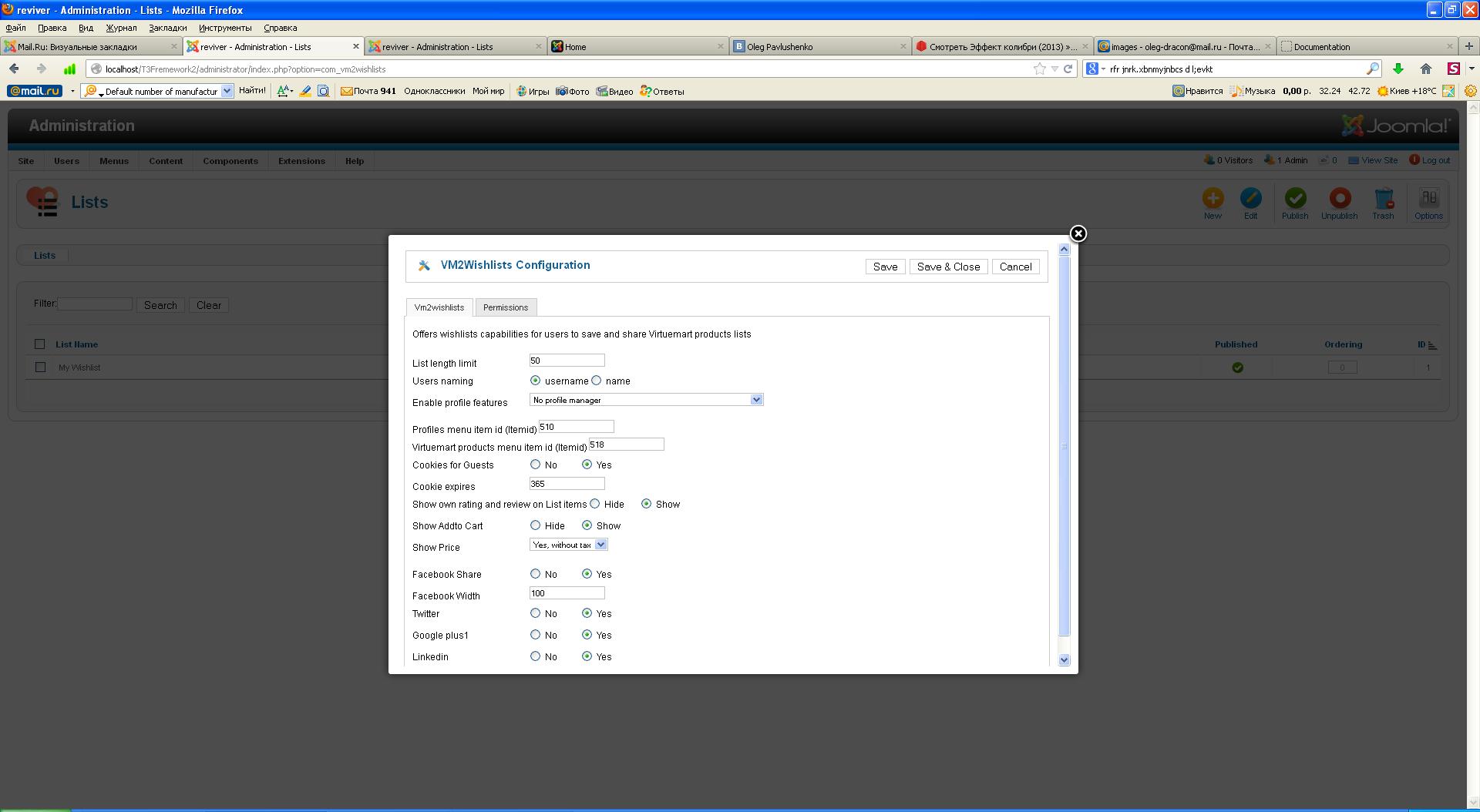Click the Cancel button in dialog

(1015, 267)
